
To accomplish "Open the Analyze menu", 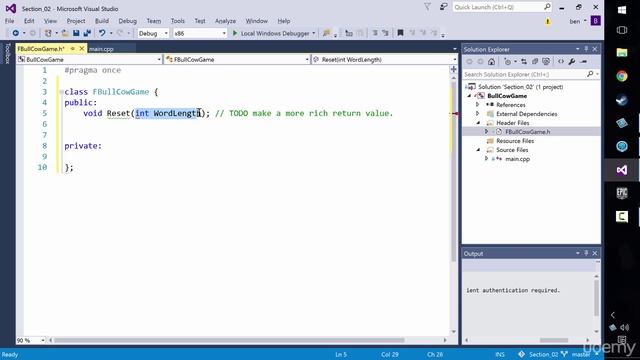I will coord(225,21).
